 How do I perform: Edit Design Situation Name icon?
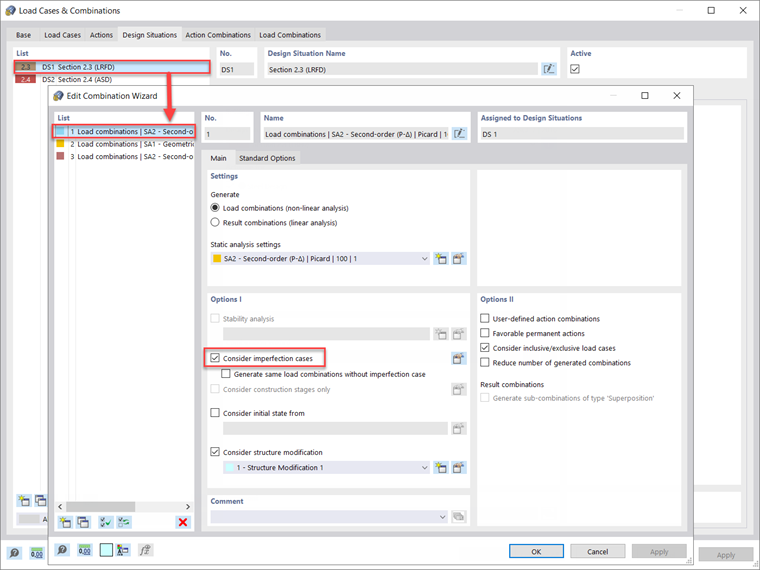click(x=549, y=69)
